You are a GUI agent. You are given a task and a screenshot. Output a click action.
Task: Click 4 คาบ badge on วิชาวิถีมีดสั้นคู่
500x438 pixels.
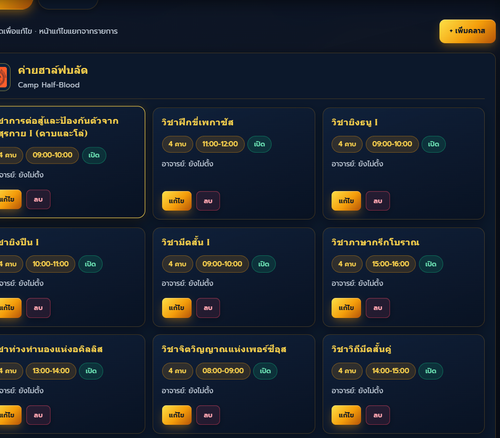pyautogui.click(x=347, y=371)
